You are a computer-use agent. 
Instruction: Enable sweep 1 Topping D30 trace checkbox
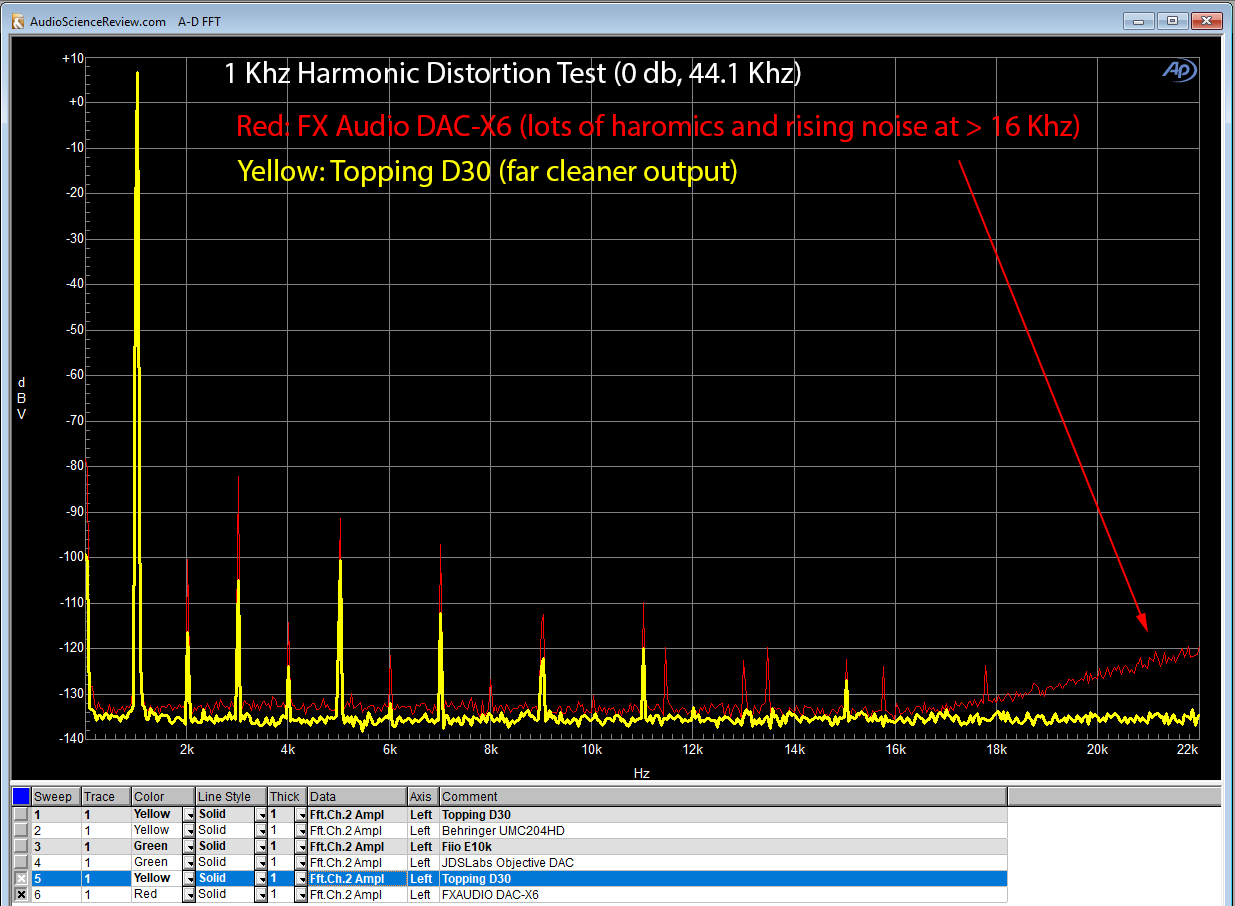click(21, 814)
